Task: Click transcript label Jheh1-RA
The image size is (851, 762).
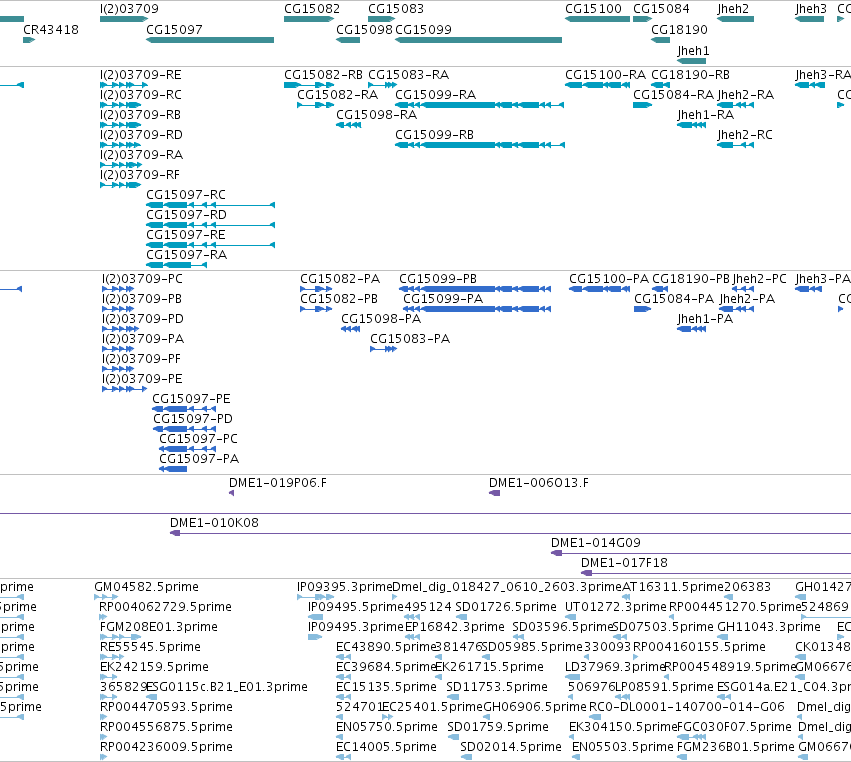Action: (706, 115)
